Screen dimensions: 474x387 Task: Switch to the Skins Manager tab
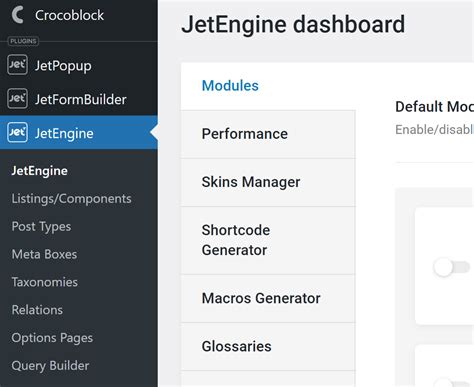[268, 182]
